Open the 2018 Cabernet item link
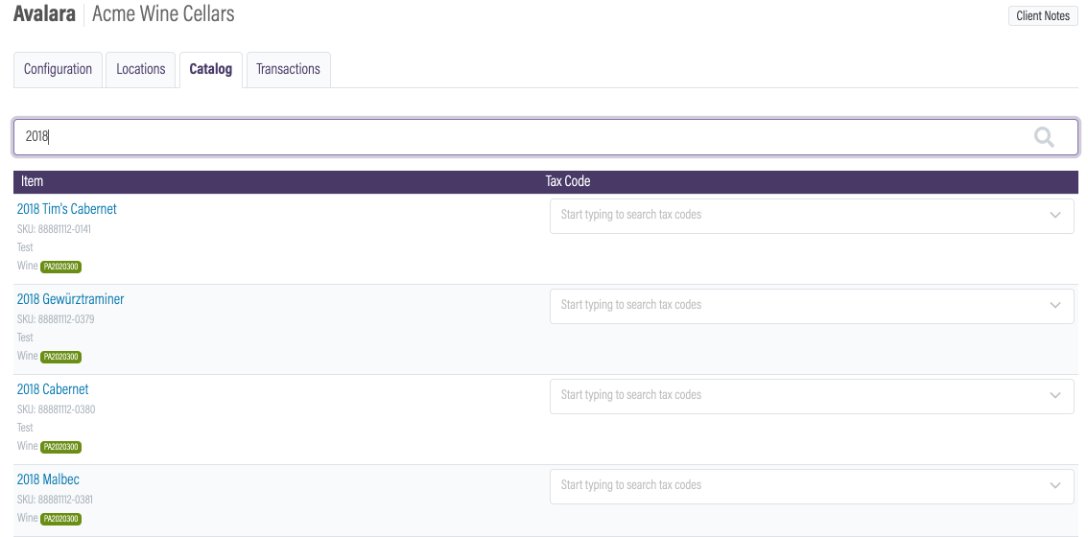Viewport: 1088px width, 537px height. coord(53,389)
